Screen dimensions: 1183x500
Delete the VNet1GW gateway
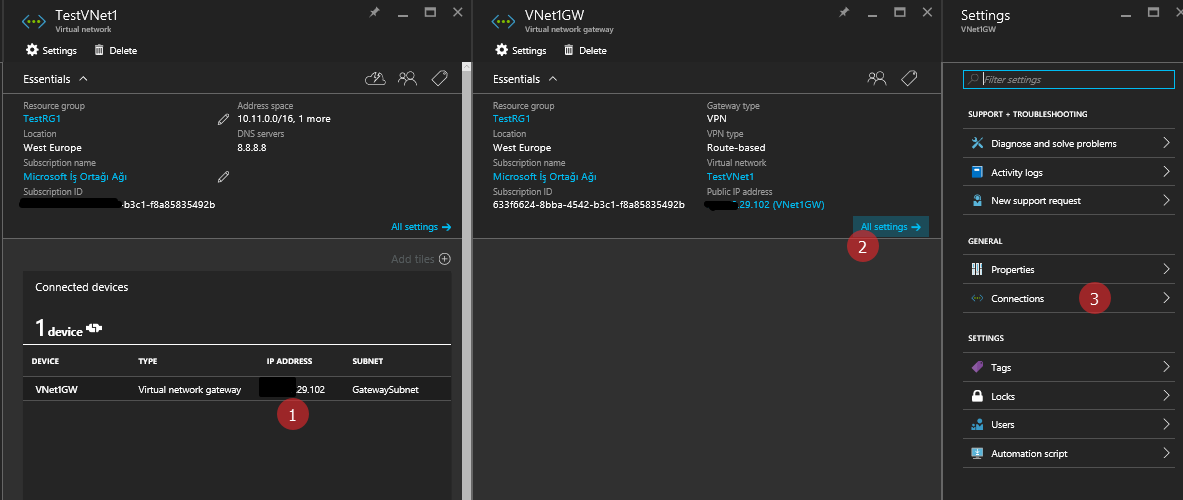pos(585,51)
